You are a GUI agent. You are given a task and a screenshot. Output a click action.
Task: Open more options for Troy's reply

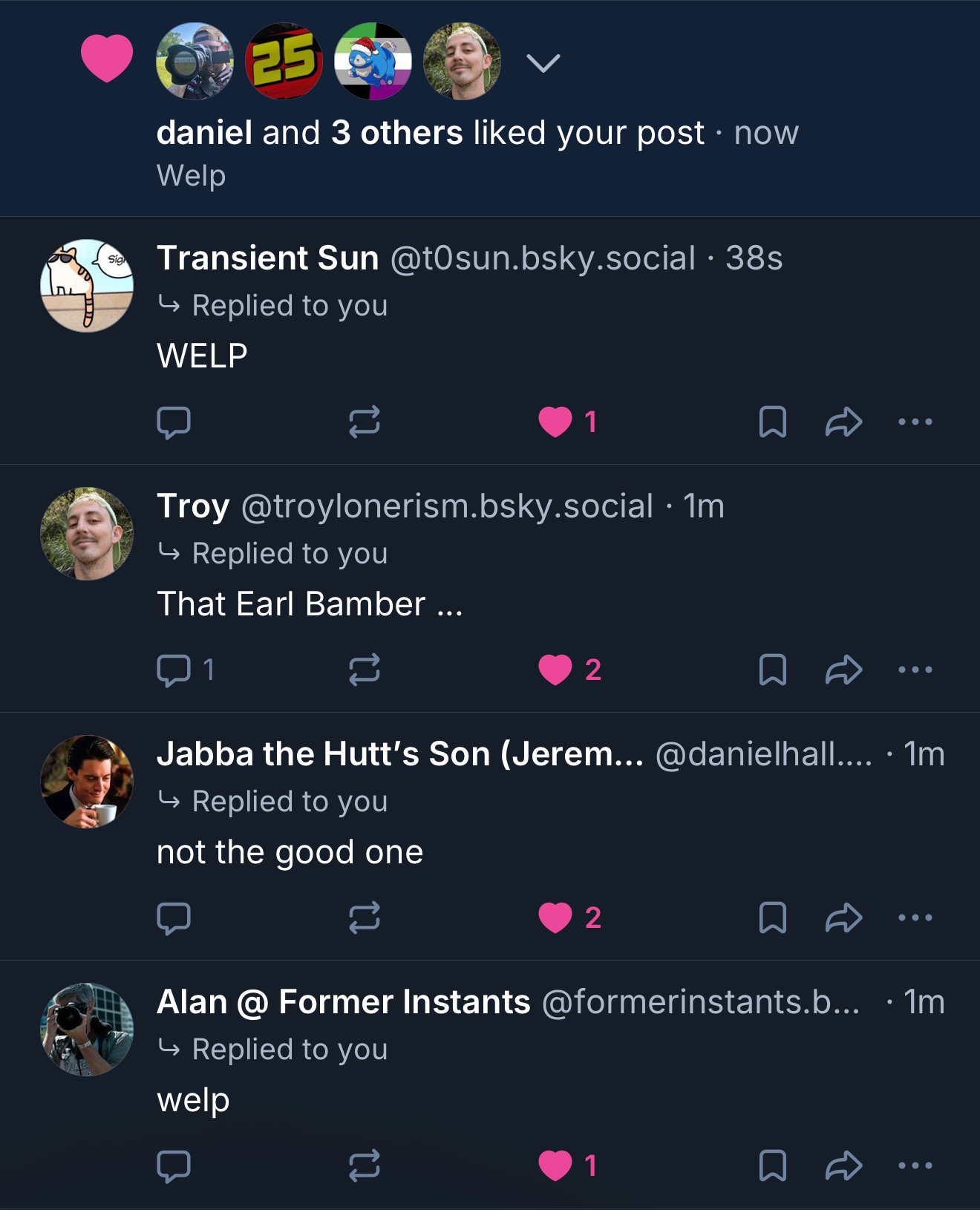point(915,670)
